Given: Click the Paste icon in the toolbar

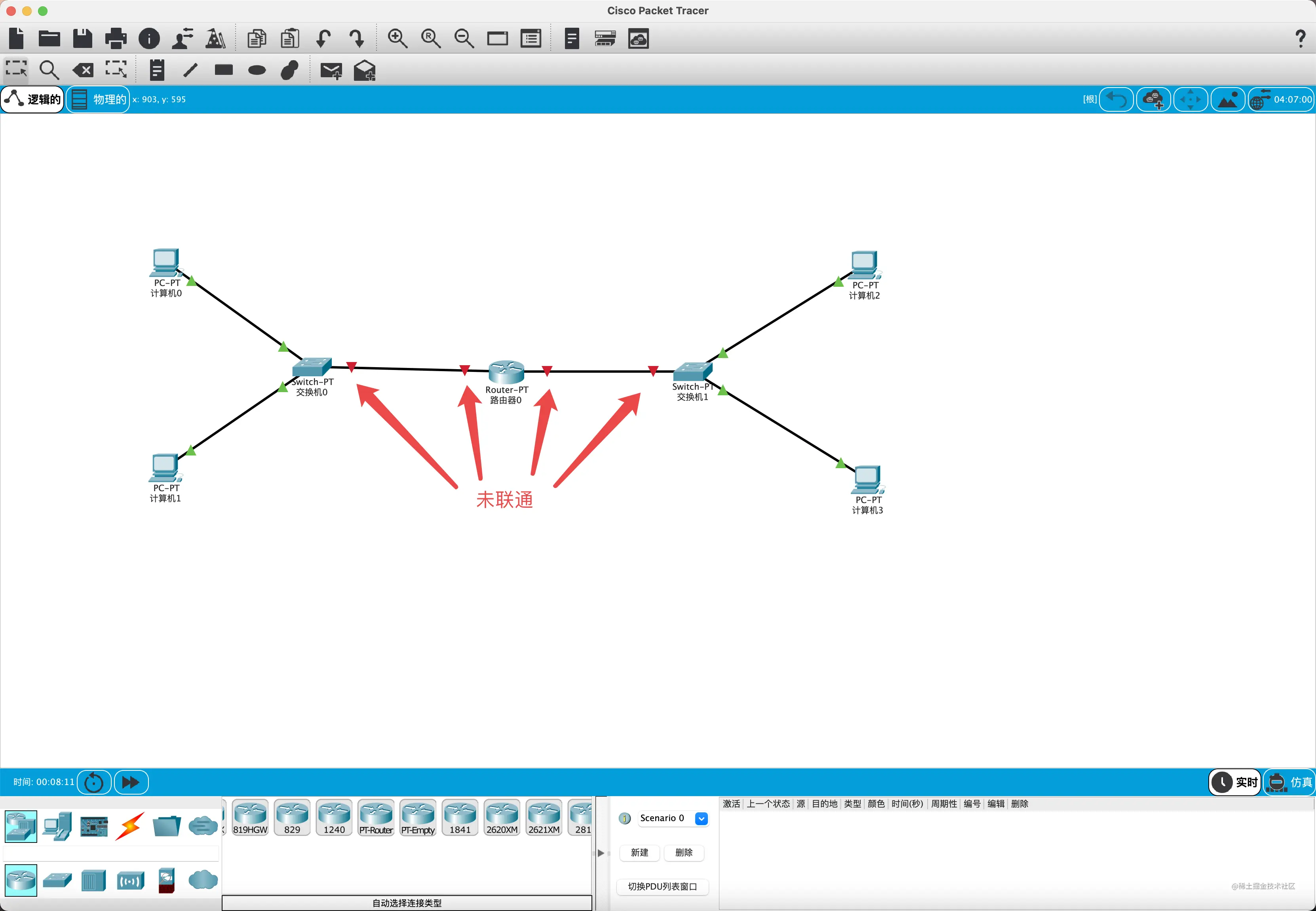Looking at the screenshot, I should (290, 38).
